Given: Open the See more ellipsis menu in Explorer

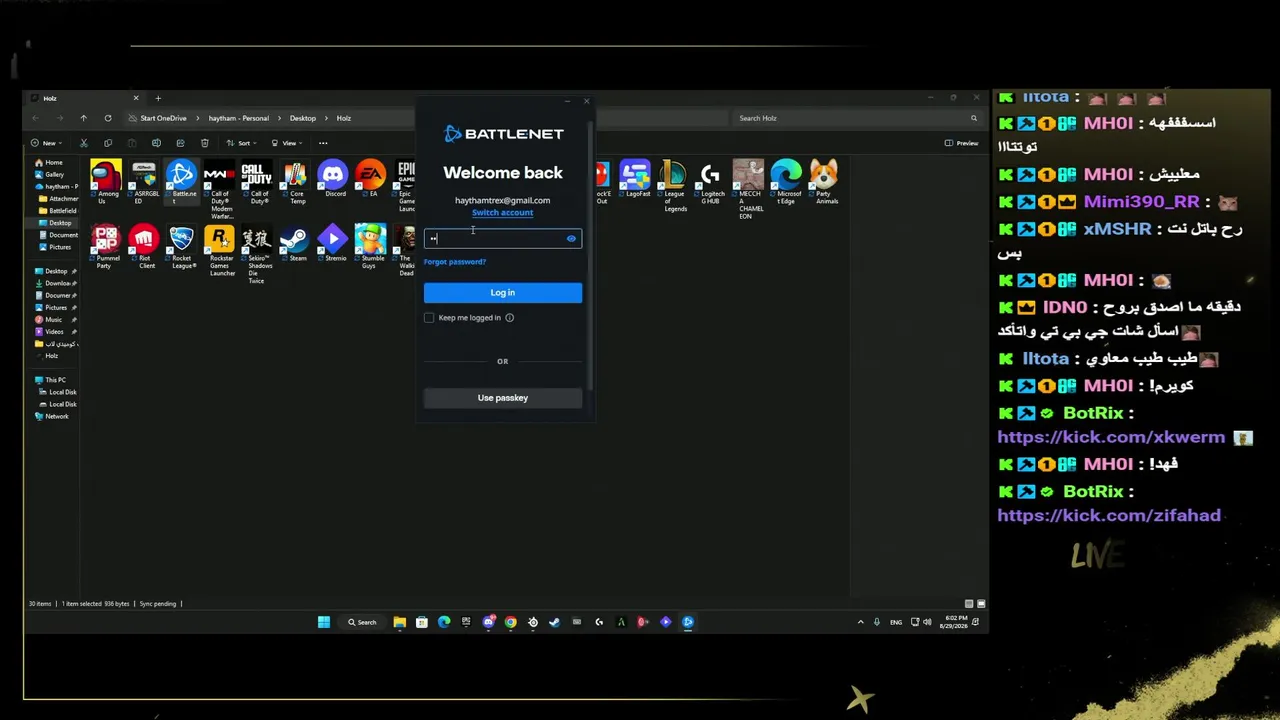Looking at the screenshot, I should (x=323, y=143).
